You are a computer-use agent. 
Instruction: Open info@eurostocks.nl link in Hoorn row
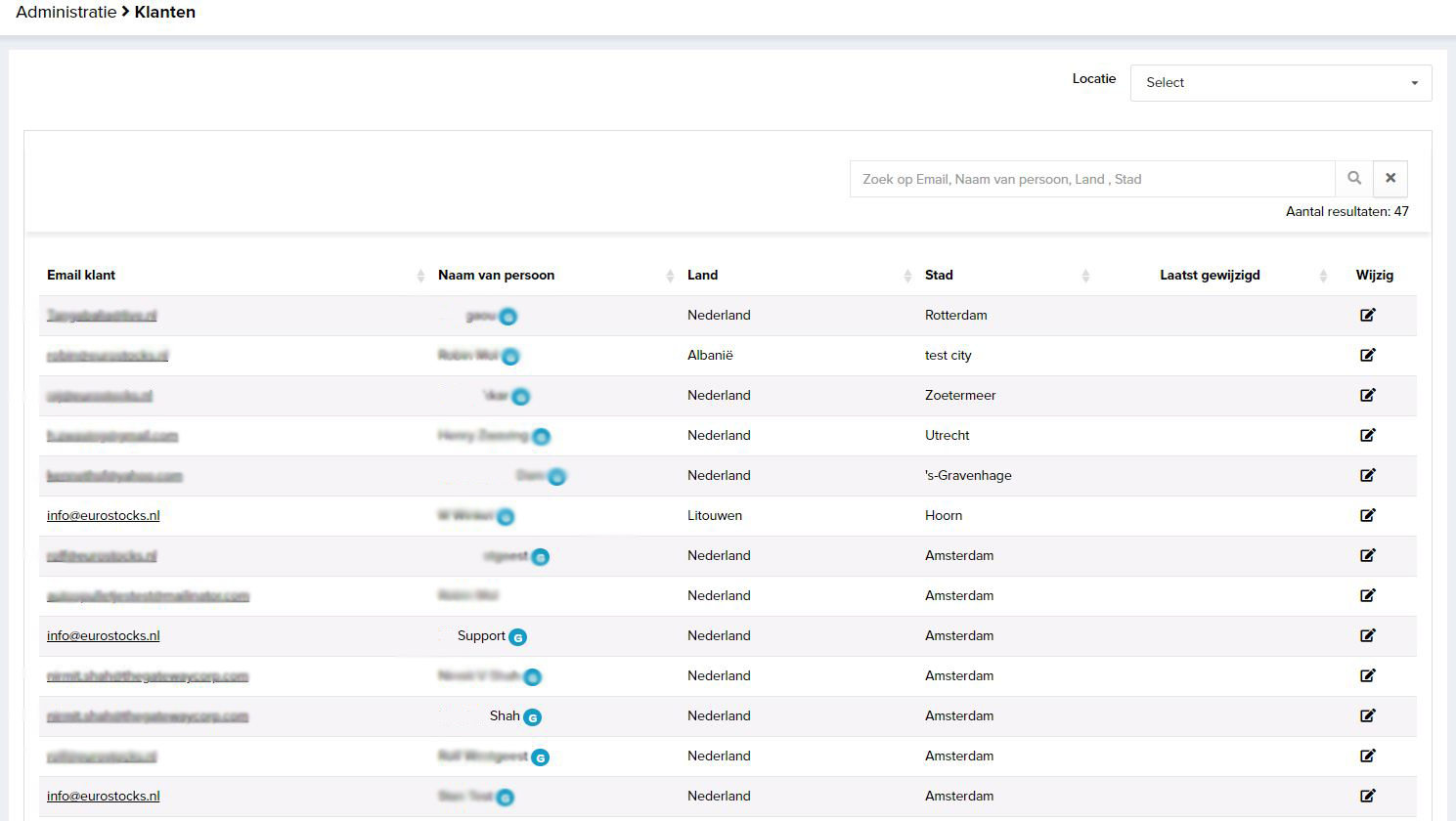104,516
